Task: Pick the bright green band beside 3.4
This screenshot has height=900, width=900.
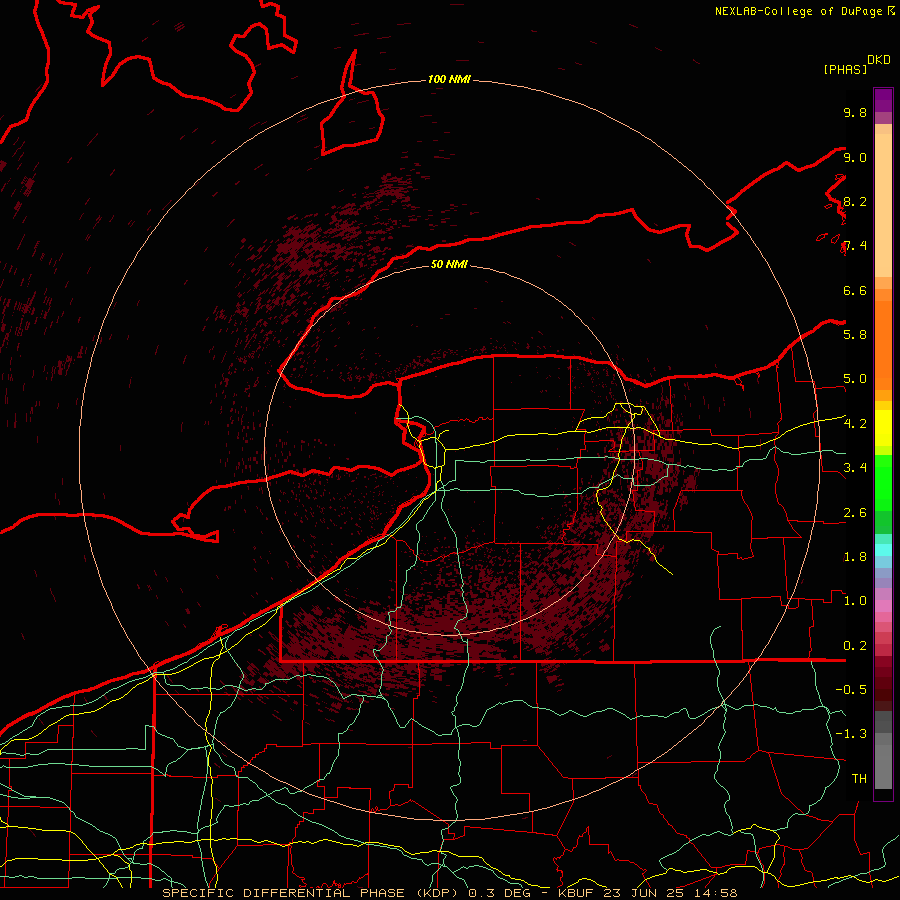Action: click(883, 482)
